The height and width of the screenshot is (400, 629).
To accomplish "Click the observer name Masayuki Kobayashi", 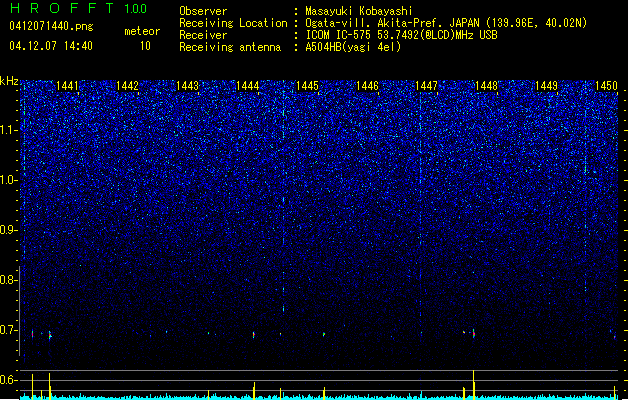I will [359, 11].
